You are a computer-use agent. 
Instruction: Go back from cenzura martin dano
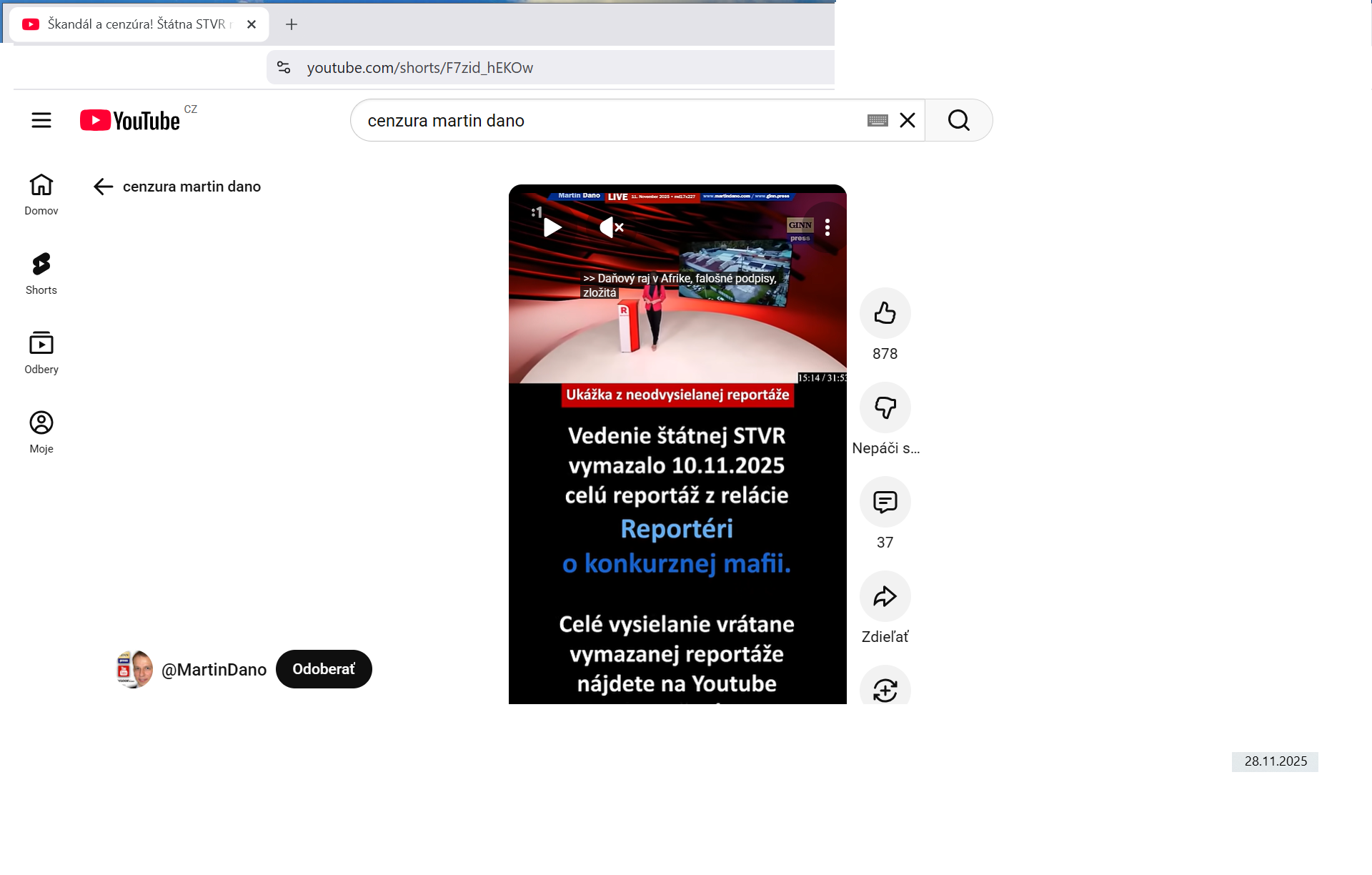(x=104, y=187)
